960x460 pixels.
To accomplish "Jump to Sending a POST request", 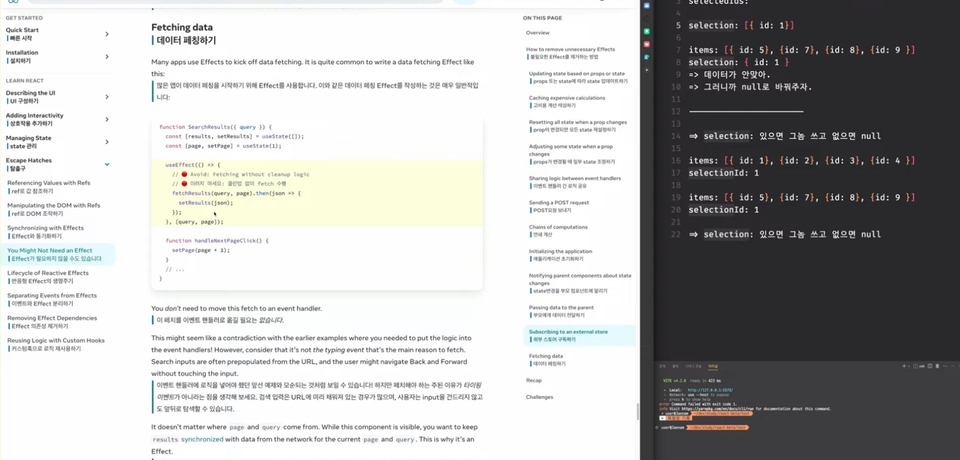I will coord(559,206).
